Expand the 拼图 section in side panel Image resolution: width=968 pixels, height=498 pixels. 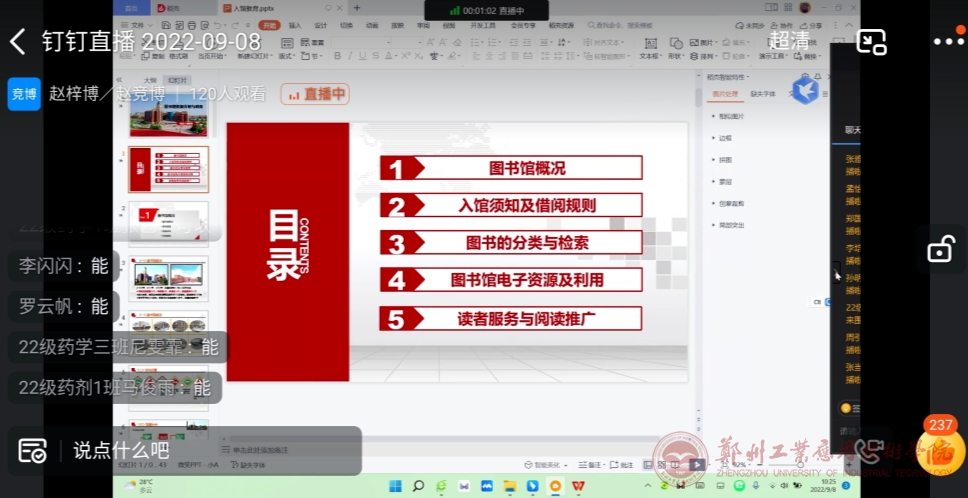coord(725,160)
